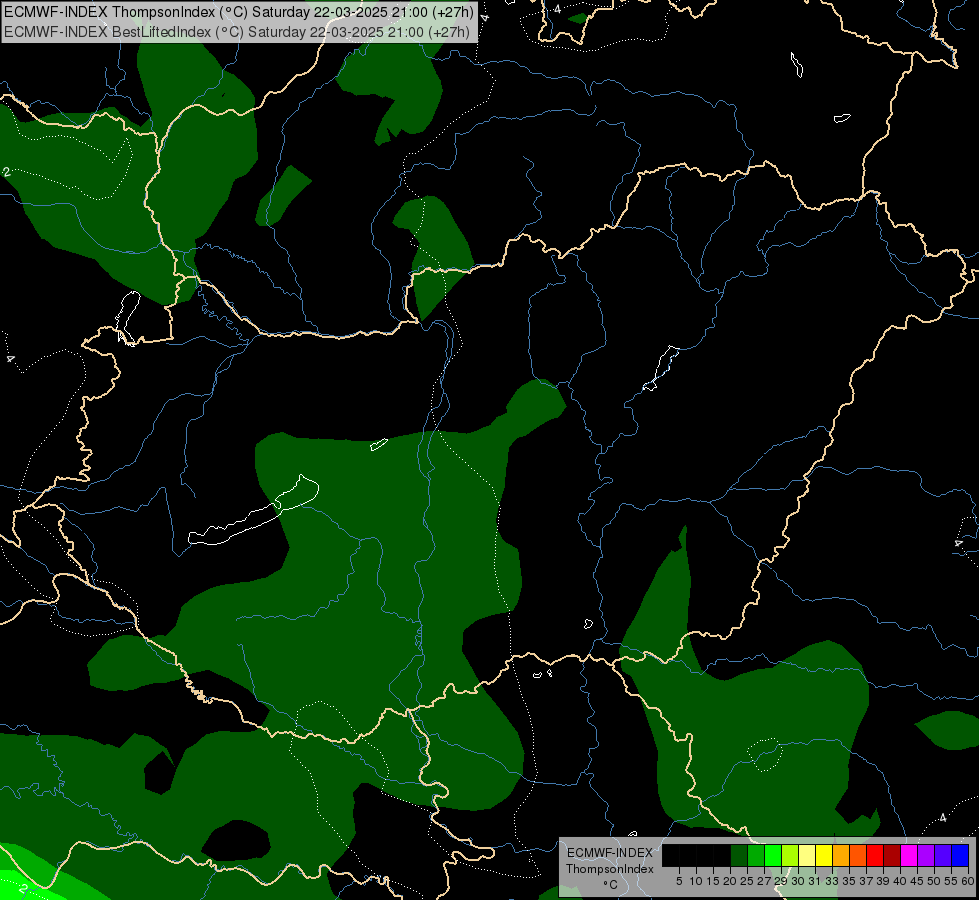Click the legend tick label 40
Screen dimensions: 979x900
tap(900, 881)
